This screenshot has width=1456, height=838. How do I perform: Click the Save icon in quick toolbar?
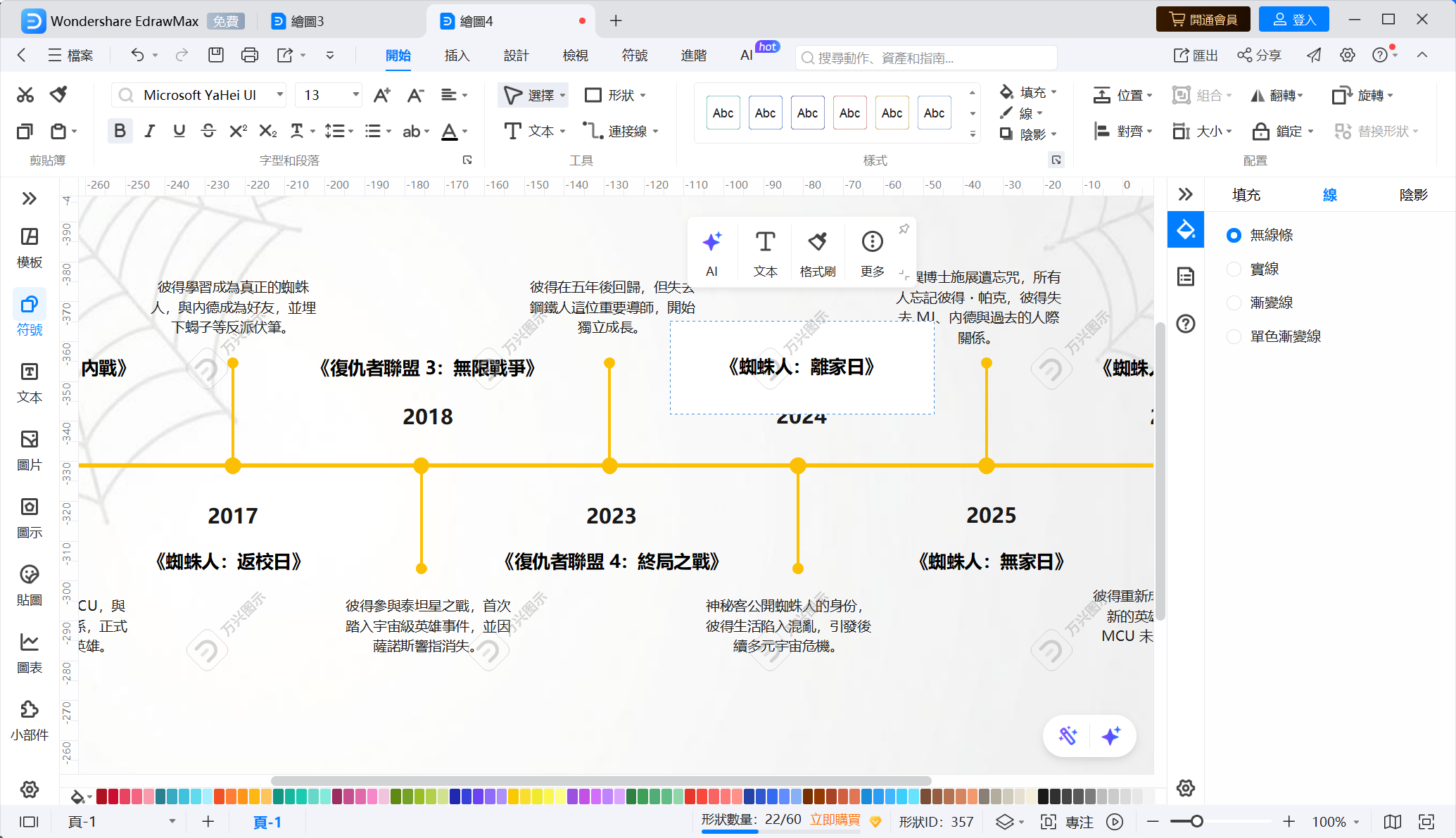pyautogui.click(x=216, y=55)
